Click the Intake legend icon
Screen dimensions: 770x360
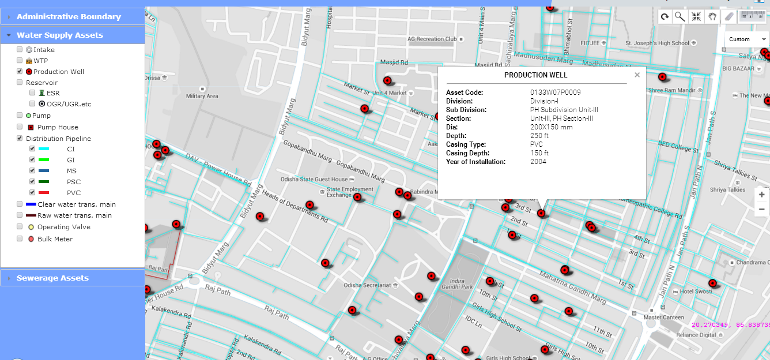click(29, 50)
